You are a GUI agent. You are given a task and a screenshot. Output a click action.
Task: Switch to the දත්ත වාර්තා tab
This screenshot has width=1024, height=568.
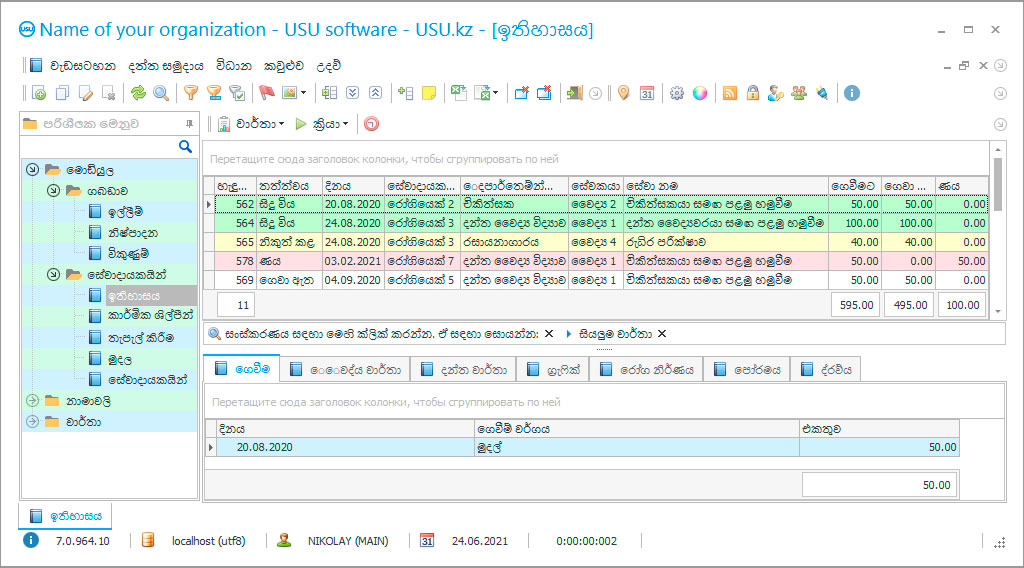(x=465, y=370)
